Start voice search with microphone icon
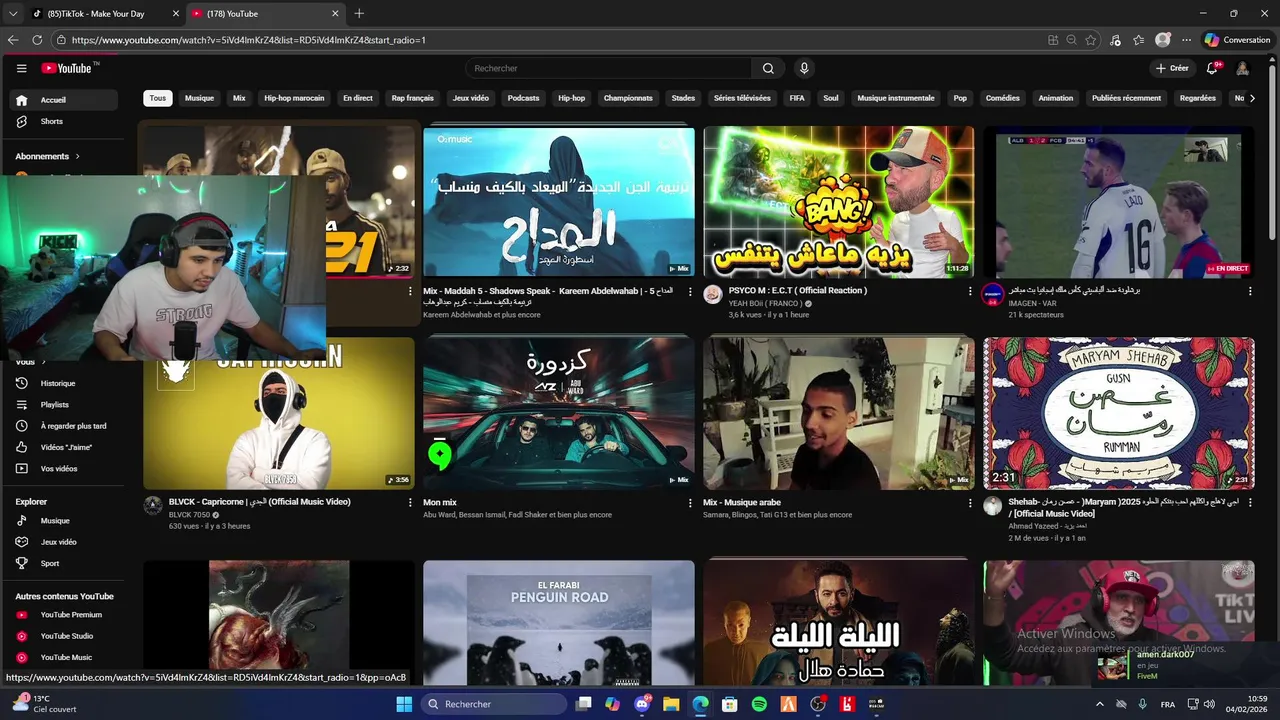The height and width of the screenshot is (720, 1280). point(803,68)
